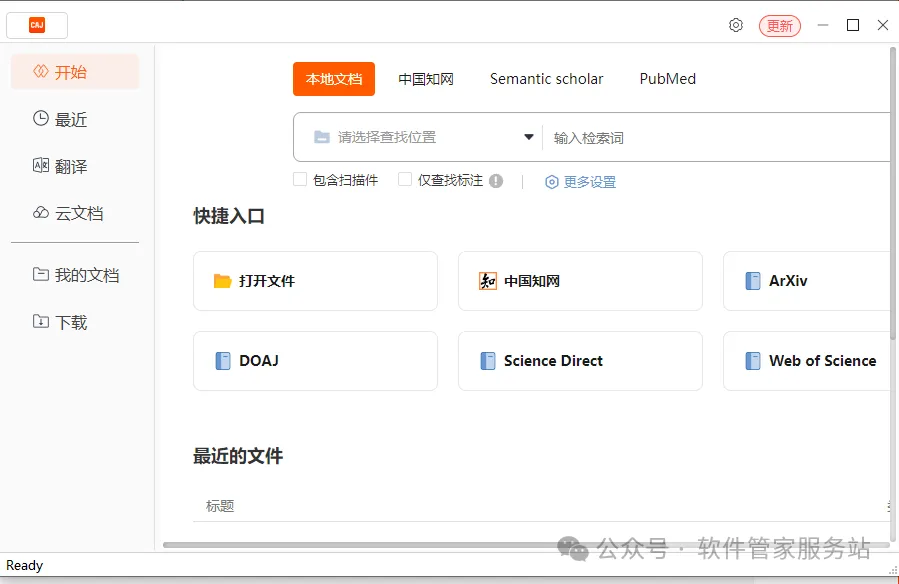Open the Web of Science quick entry card
This screenshot has width=899, height=584.
[808, 361]
